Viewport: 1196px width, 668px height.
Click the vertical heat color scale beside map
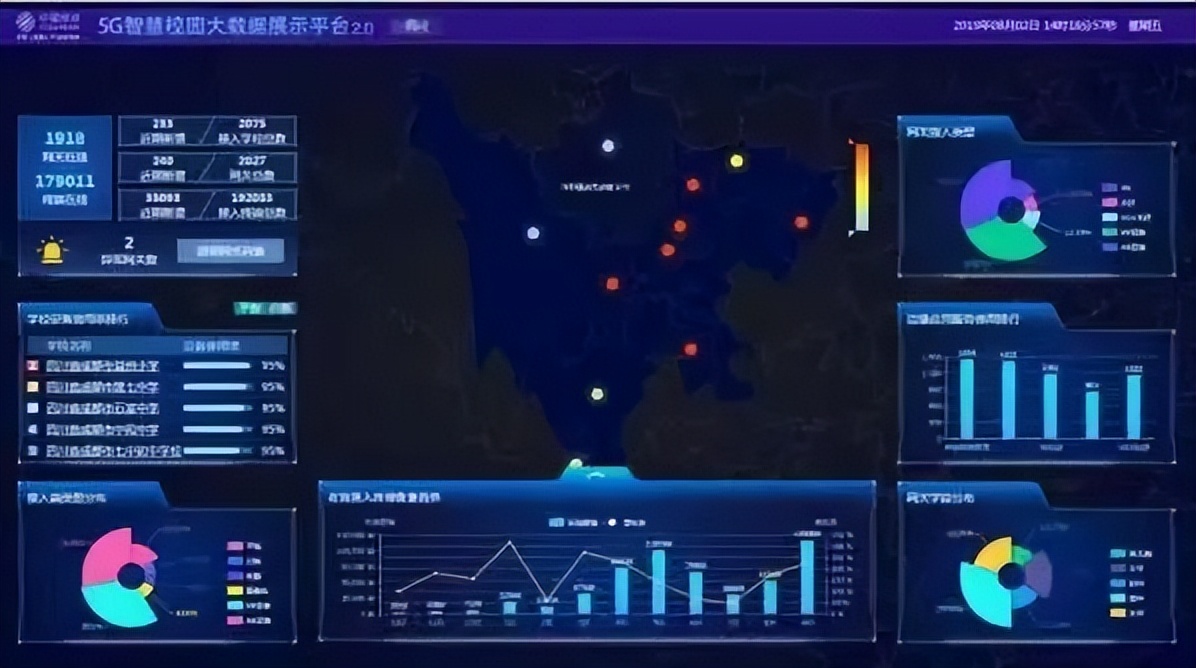pyautogui.click(x=861, y=187)
